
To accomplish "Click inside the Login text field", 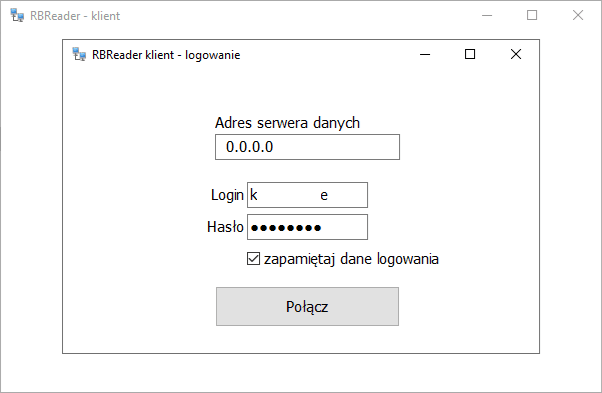I will [x=307, y=195].
